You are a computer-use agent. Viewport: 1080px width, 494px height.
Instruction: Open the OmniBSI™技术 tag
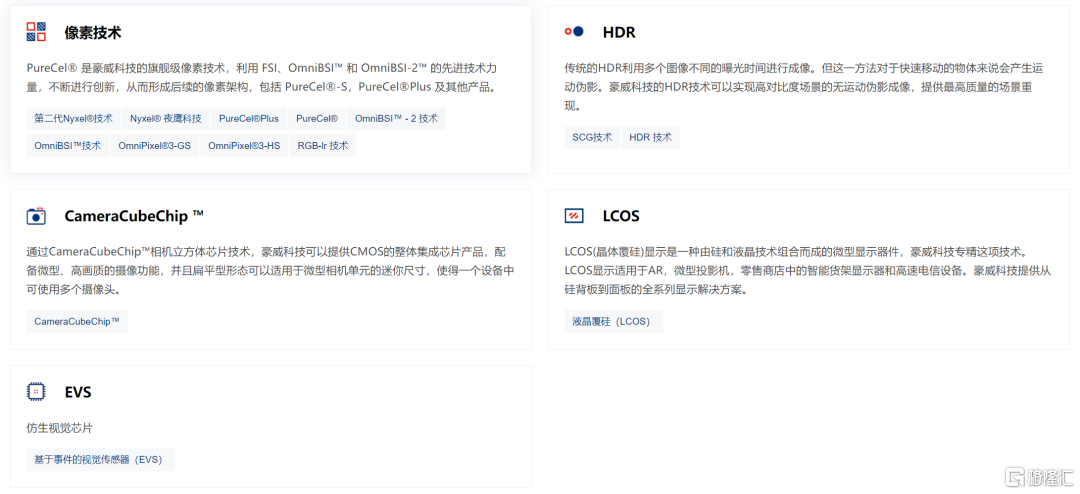(68, 145)
